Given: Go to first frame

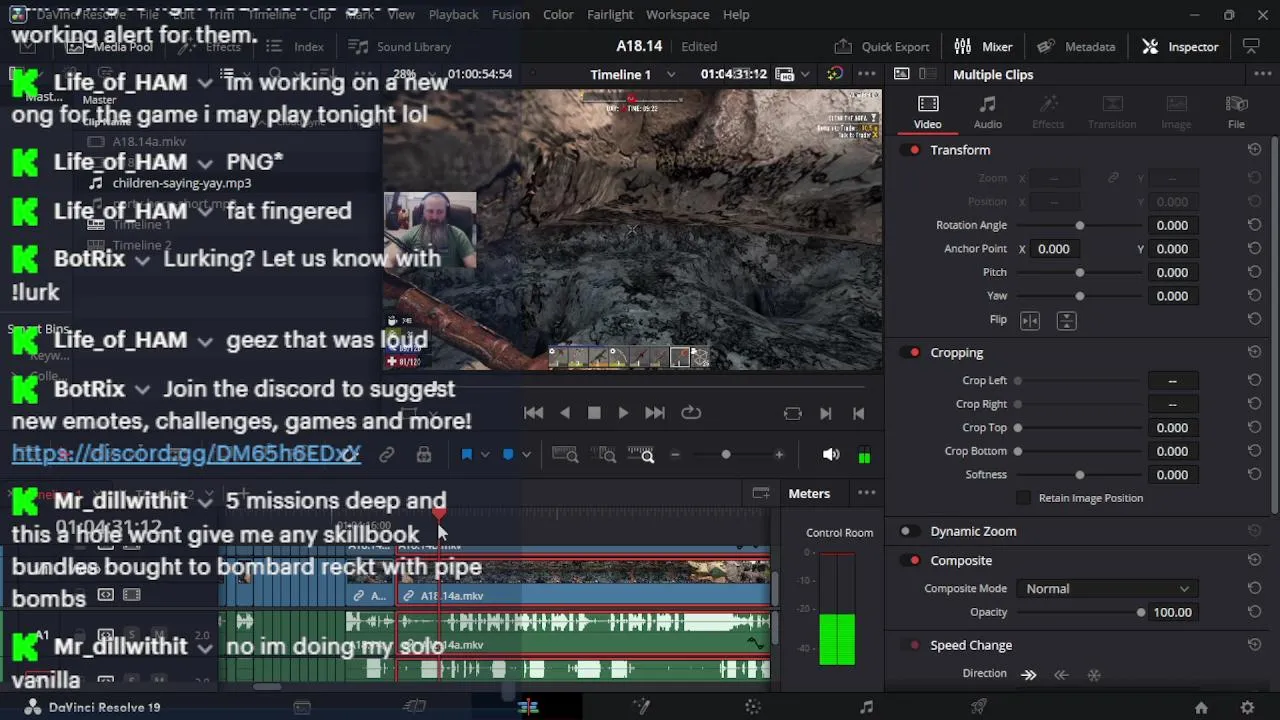Looking at the screenshot, I should click(x=534, y=413).
